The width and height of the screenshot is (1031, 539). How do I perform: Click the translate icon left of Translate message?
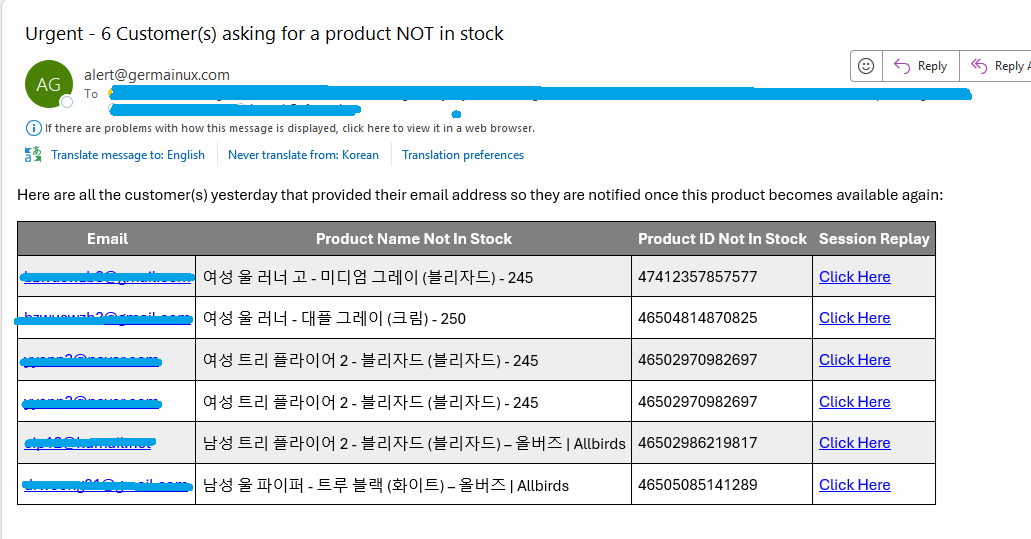coord(33,155)
